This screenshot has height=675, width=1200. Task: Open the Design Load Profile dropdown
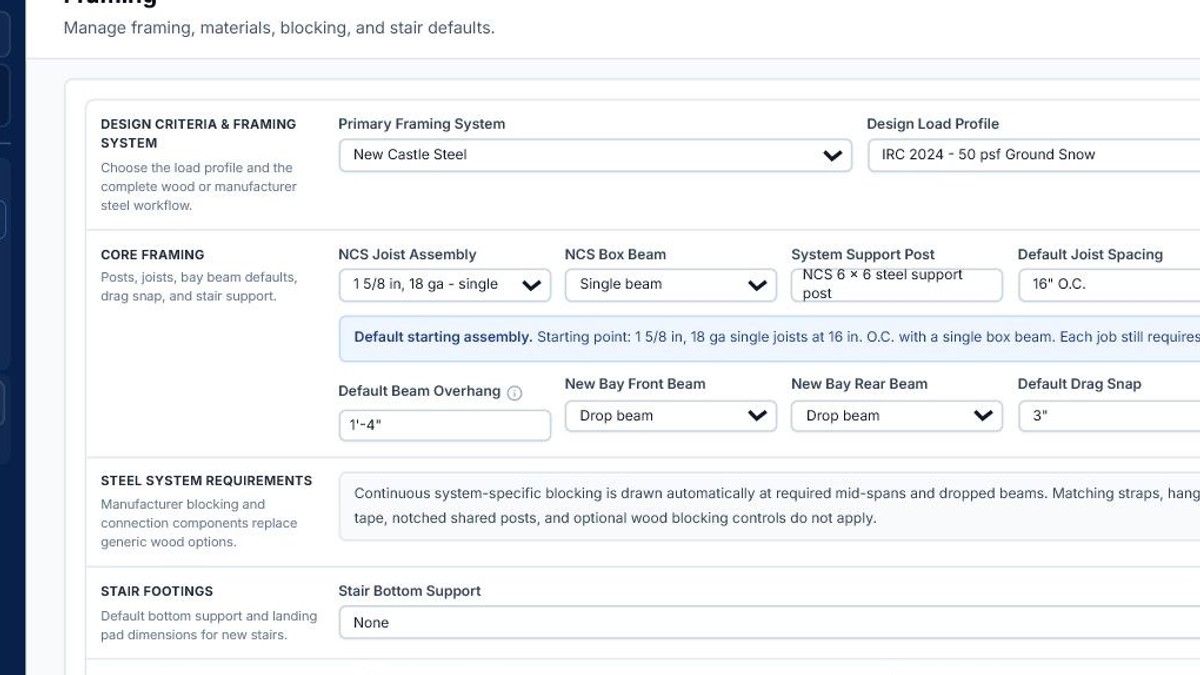pyautogui.click(x=1033, y=155)
